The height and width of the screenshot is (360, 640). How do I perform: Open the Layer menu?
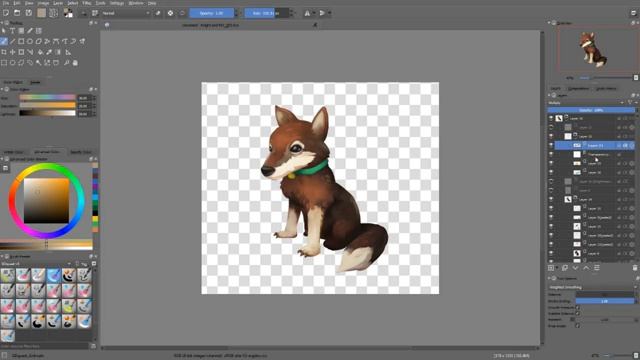58,3
